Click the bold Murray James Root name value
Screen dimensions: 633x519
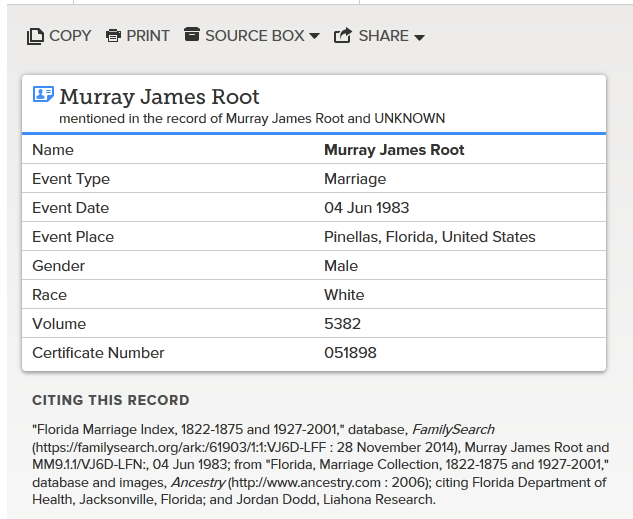(394, 150)
